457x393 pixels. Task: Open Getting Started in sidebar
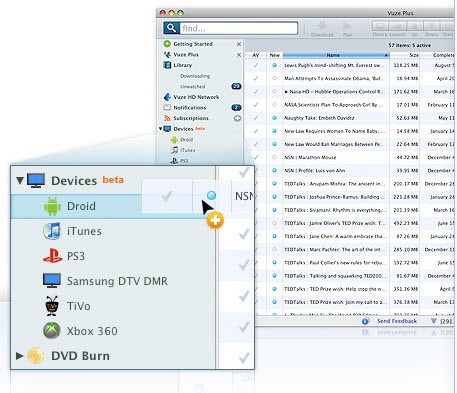[x=193, y=44]
